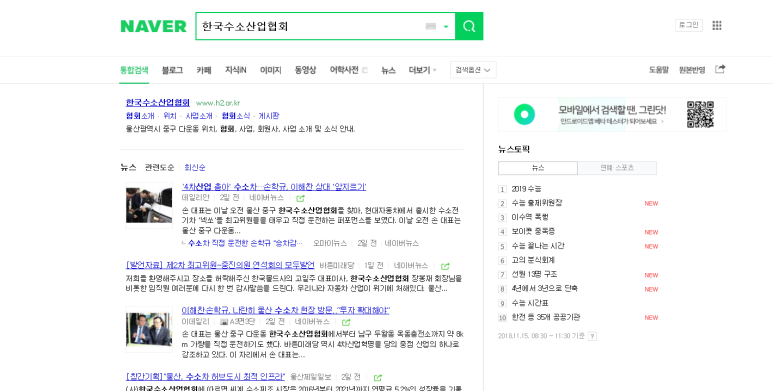Open the 한국수소산업협회 site title link
Image resolution: width=773 pixels, height=391 pixels.
pos(158,103)
